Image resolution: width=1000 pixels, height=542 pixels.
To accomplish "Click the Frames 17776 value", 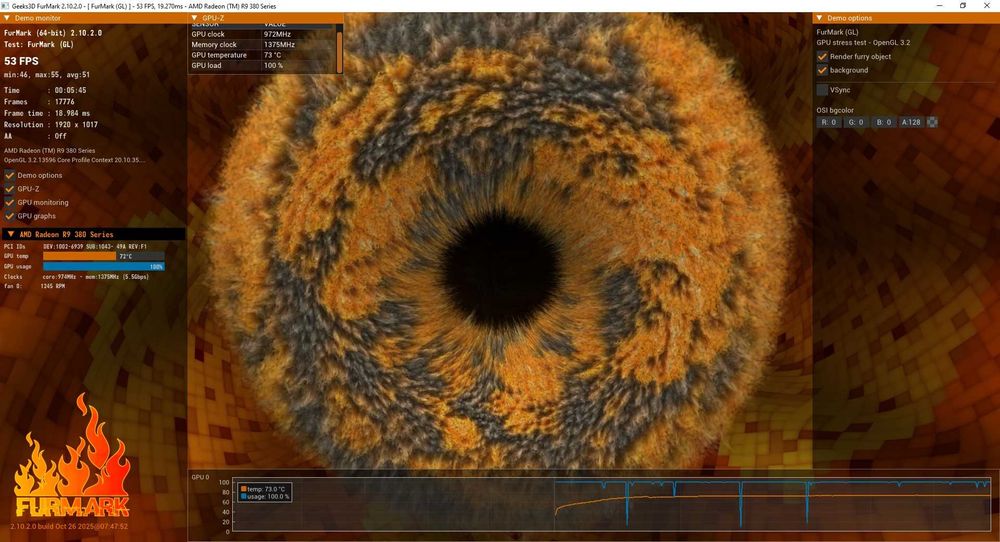I will point(64,101).
